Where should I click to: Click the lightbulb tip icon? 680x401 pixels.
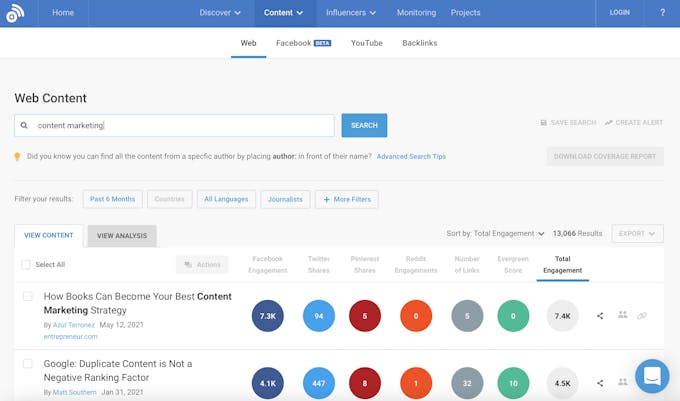coord(17,156)
